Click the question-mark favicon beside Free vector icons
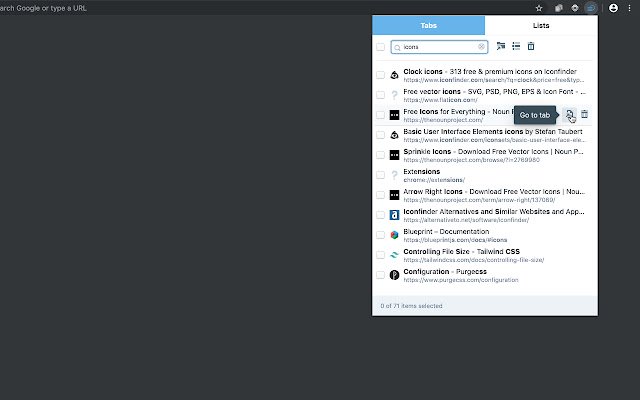 click(394, 95)
